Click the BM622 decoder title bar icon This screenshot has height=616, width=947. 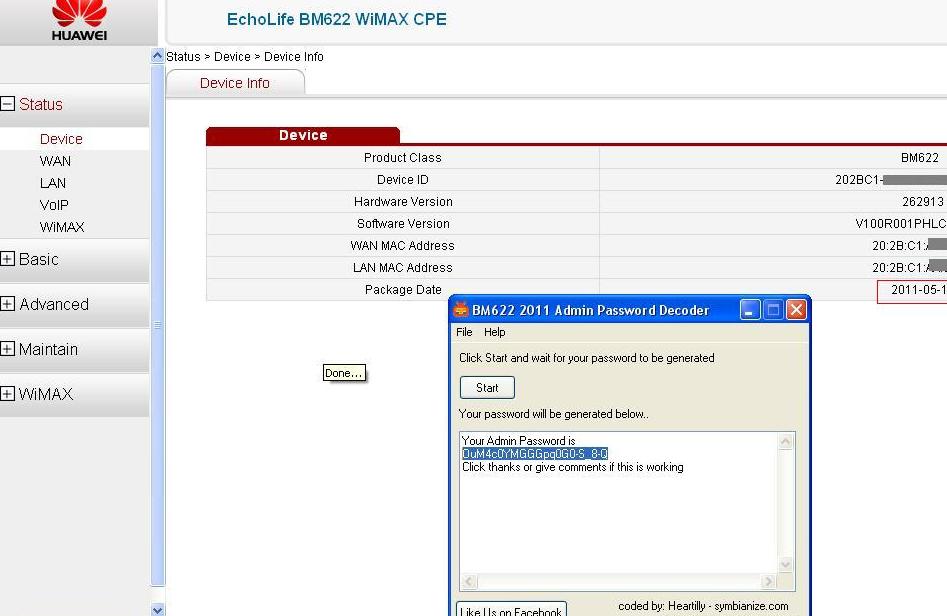461,309
